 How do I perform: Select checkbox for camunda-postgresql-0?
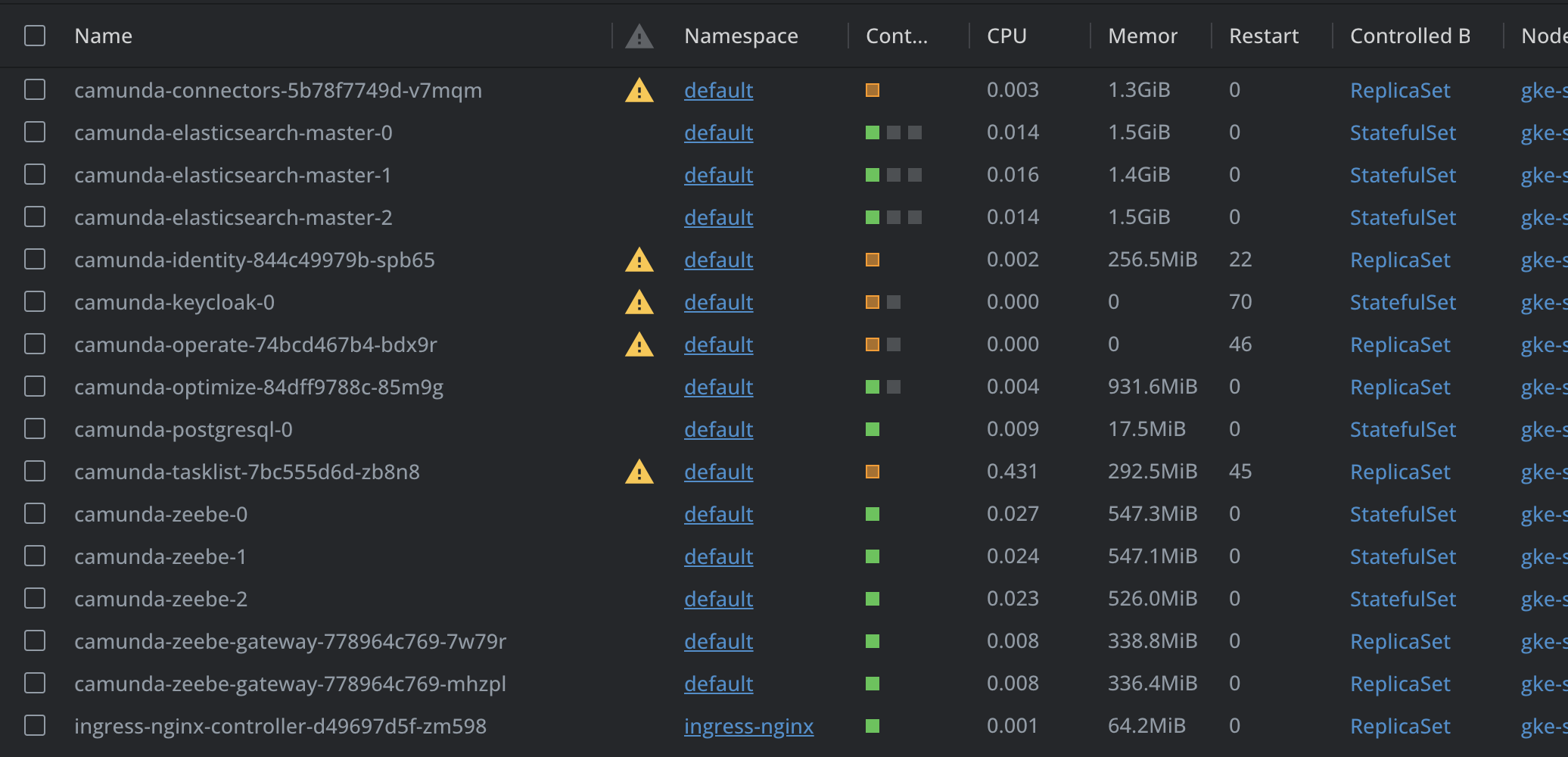(35, 429)
